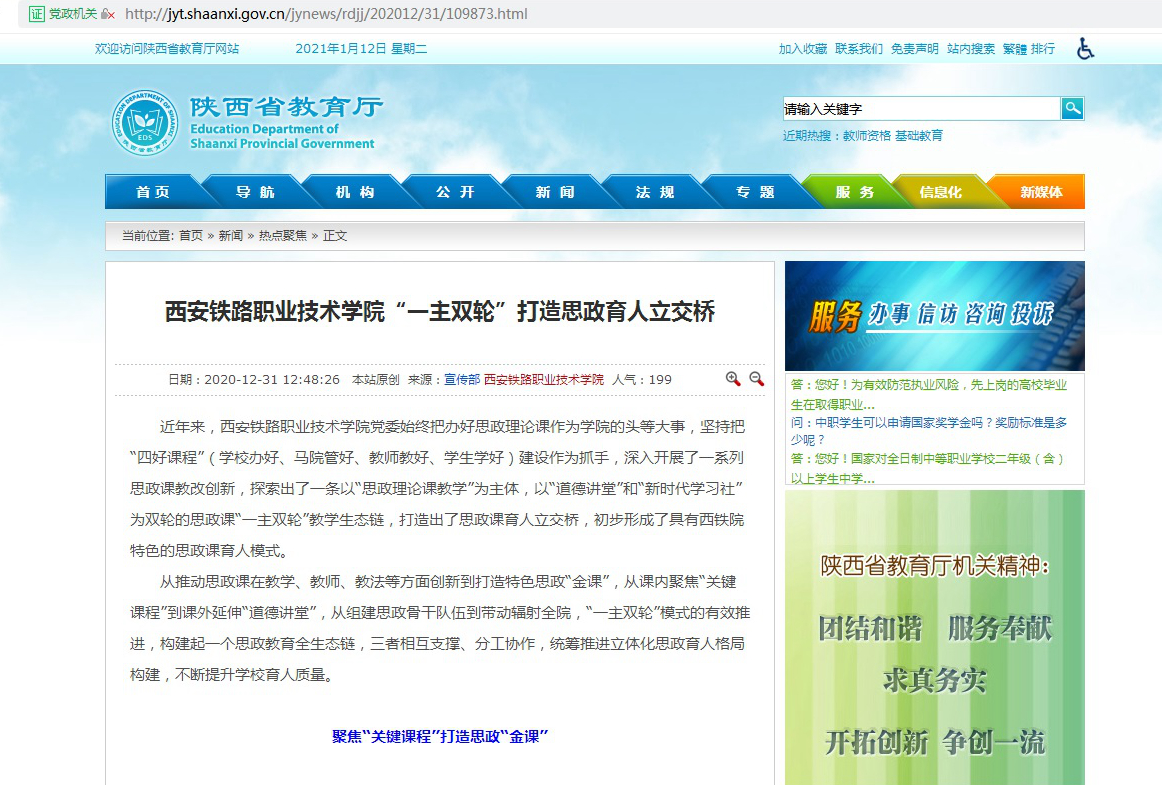Open the wheelchair accessibility icon
The image size is (1162, 785).
pos(1085,49)
